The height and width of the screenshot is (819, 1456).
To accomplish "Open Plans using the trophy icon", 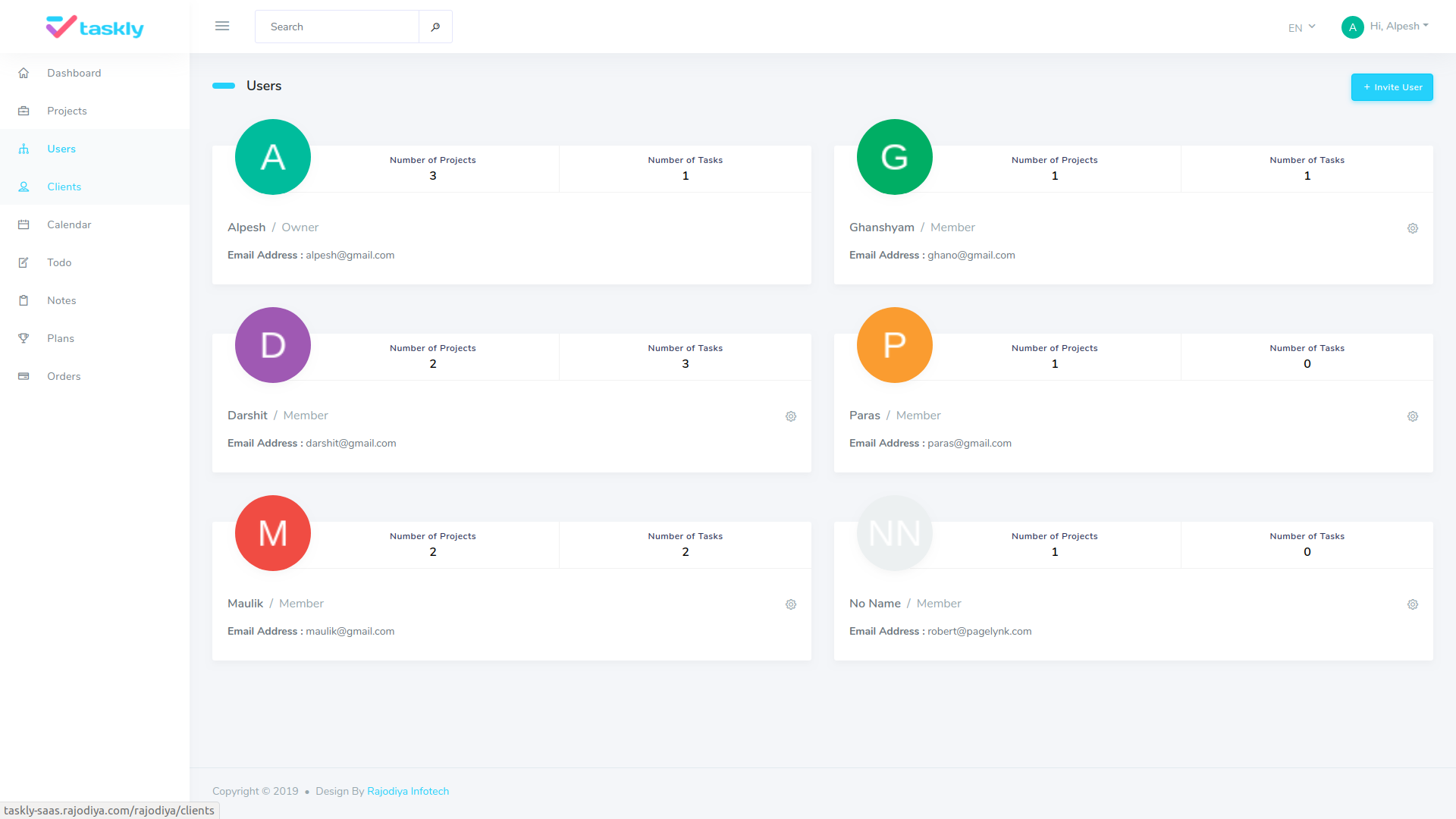I will 24,338.
